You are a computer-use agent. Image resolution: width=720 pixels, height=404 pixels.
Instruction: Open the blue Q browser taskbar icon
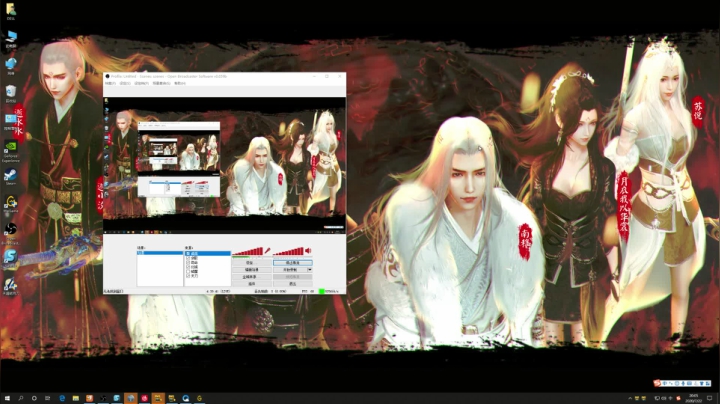pos(186,398)
